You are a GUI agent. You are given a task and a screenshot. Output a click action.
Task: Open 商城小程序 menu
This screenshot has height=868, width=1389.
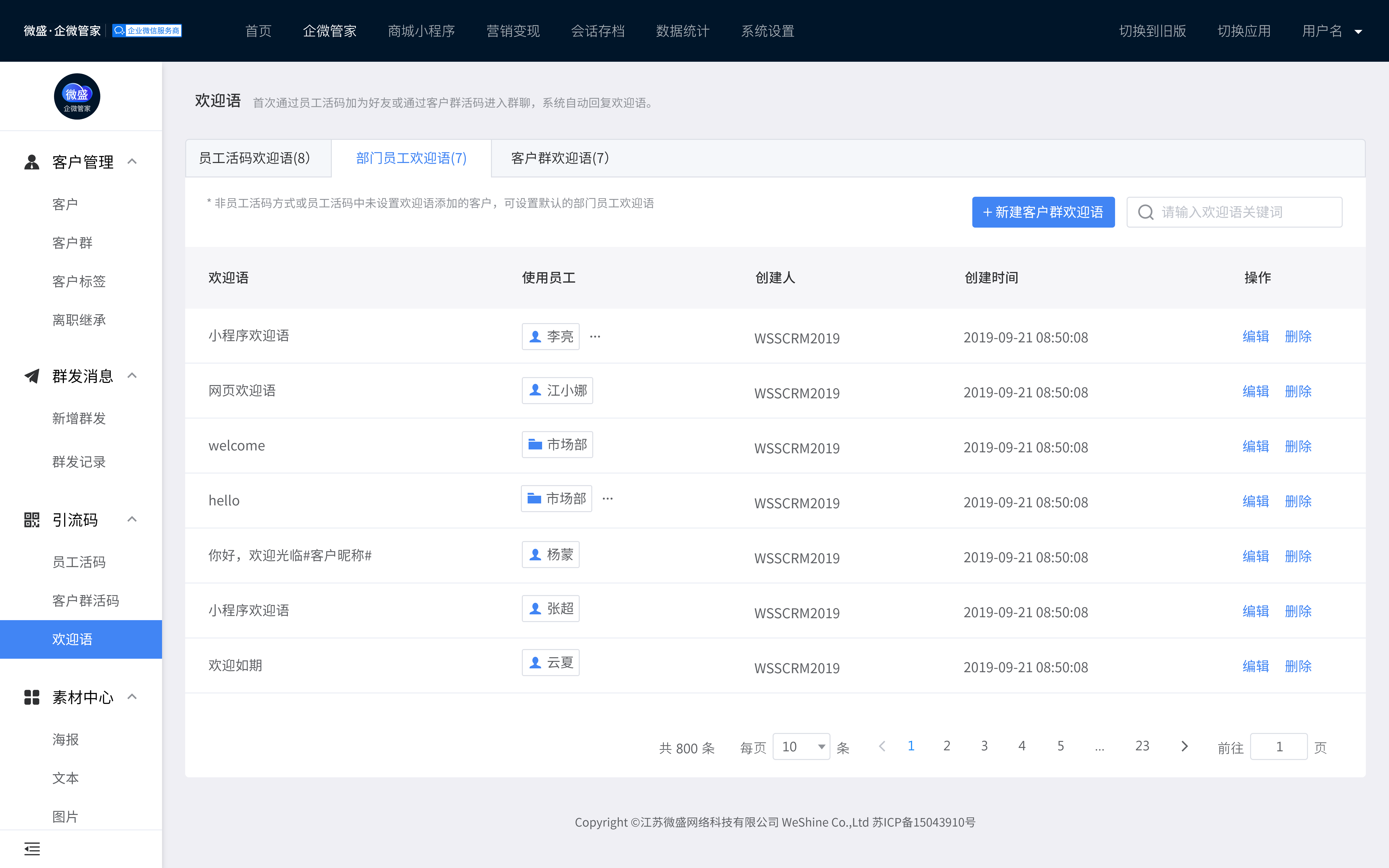pyautogui.click(x=421, y=31)
